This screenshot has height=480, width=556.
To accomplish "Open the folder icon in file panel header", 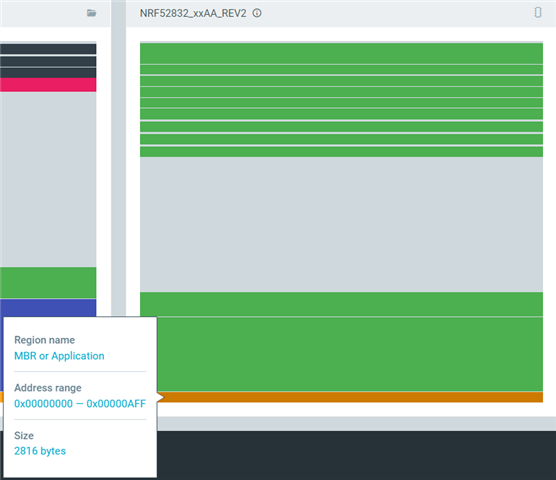I will click(91, 13).
